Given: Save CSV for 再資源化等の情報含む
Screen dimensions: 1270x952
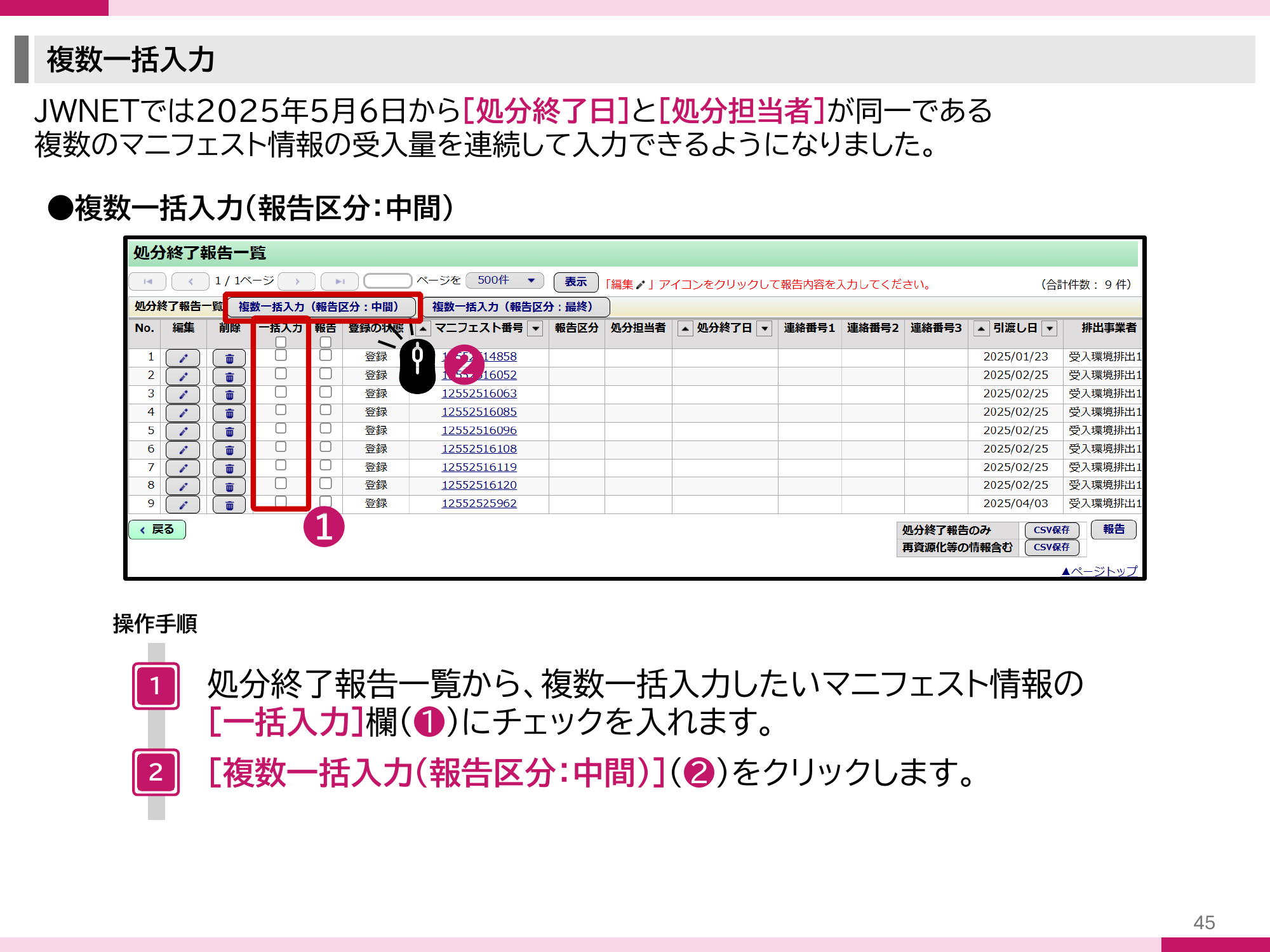Looking at the screenshot, I should [1052, 547].
